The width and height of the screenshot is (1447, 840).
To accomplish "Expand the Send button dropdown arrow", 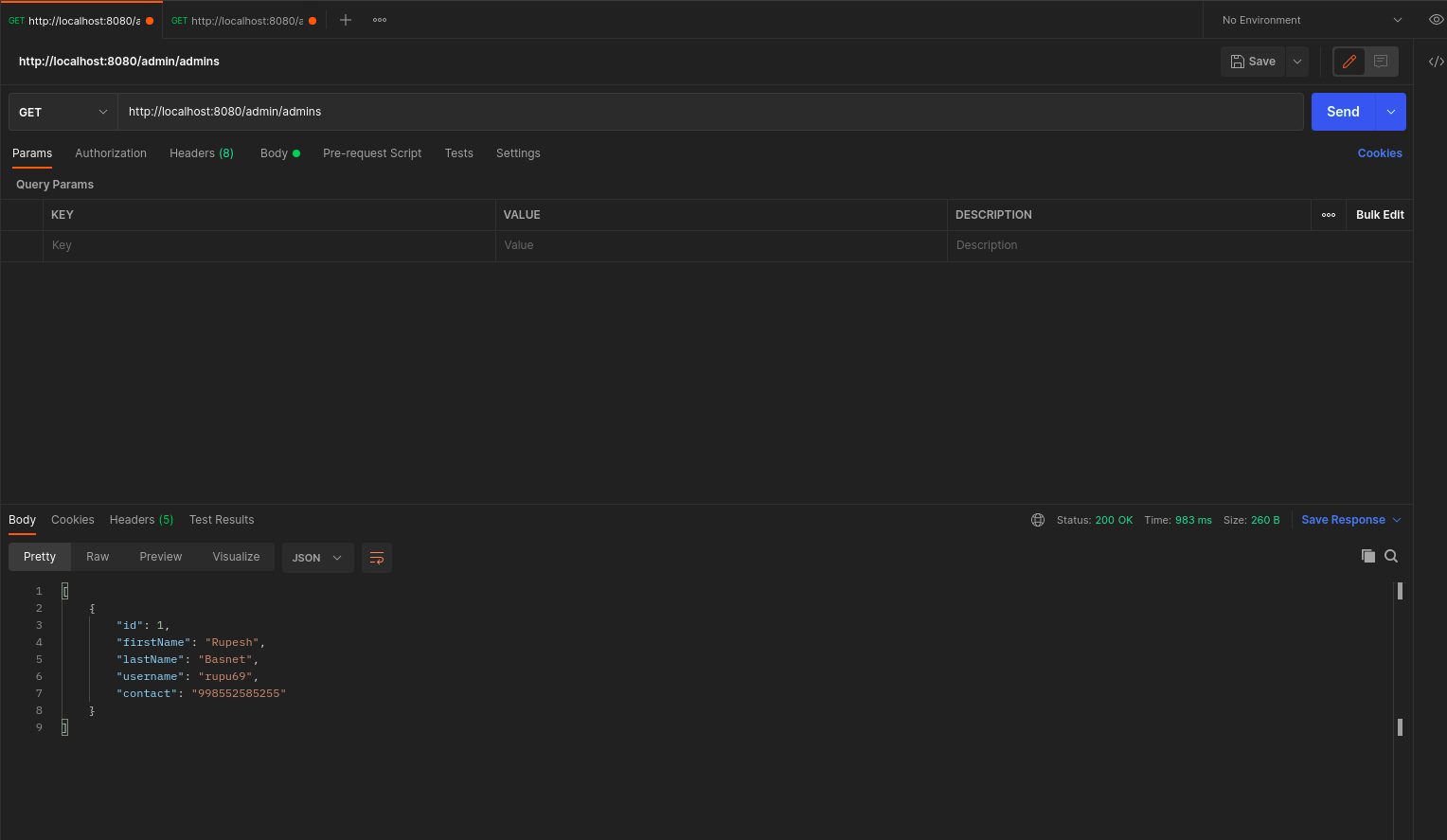I will 1390,111.
